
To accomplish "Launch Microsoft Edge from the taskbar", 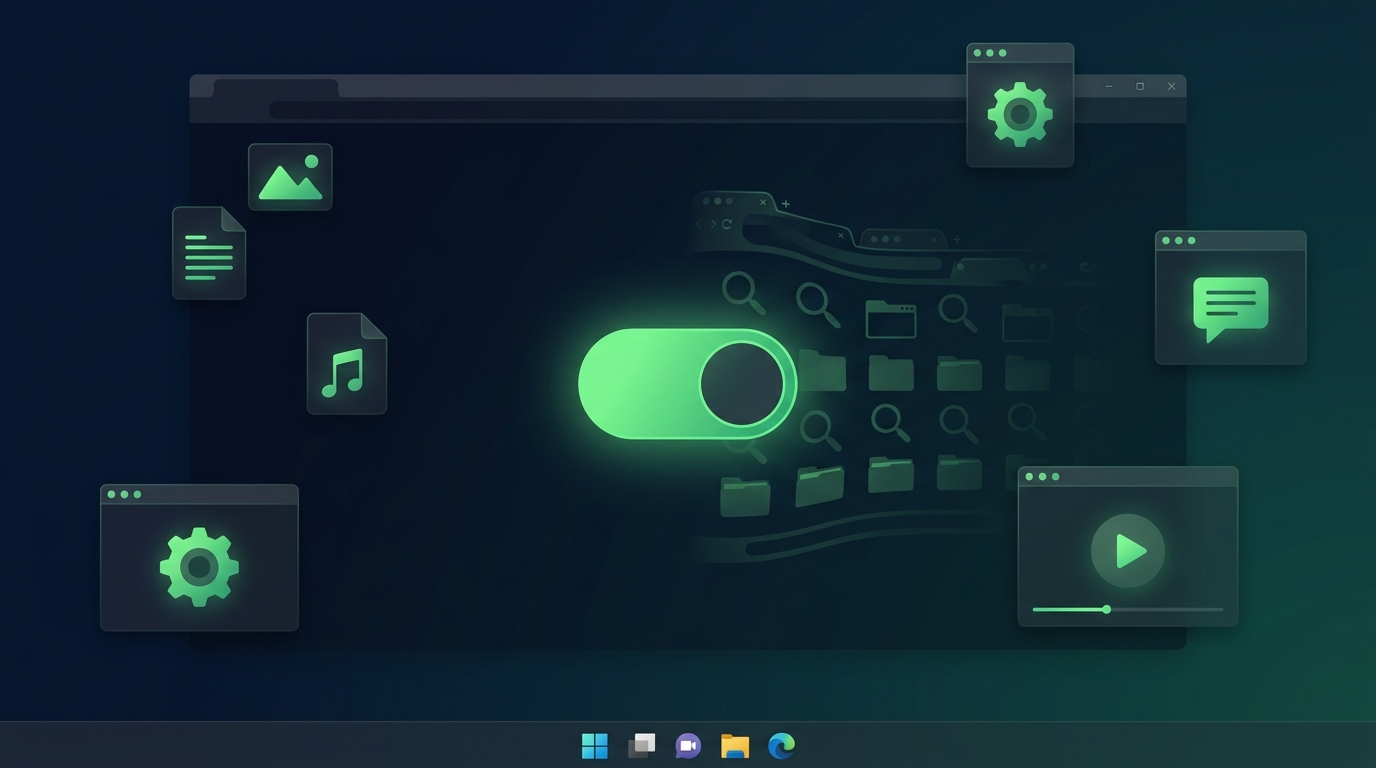I will click(781, 746).
